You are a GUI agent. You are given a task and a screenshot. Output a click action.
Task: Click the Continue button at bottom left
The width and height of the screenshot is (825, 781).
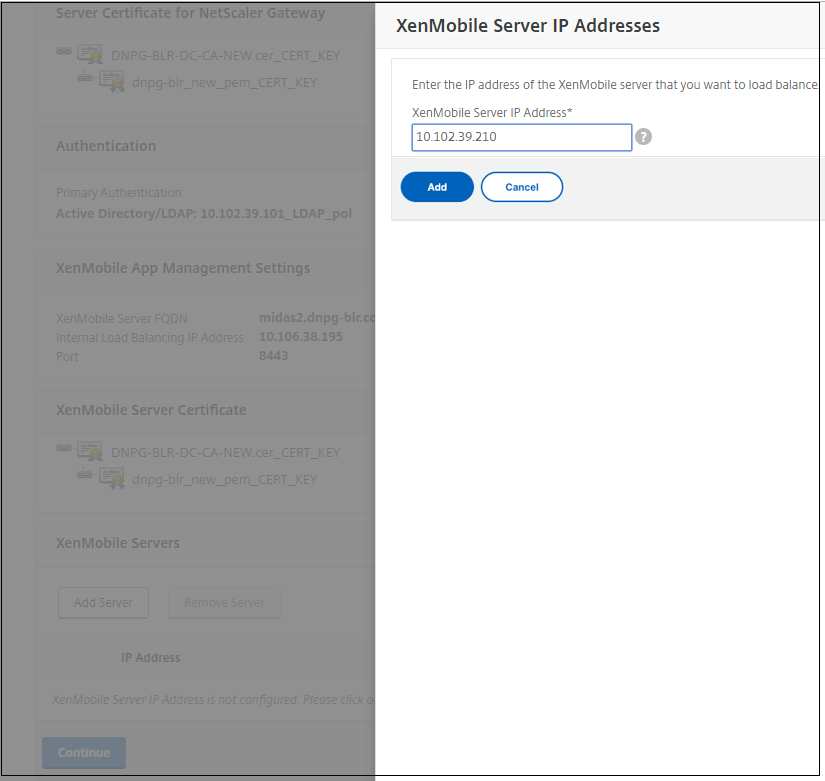[x=84, y=753]
